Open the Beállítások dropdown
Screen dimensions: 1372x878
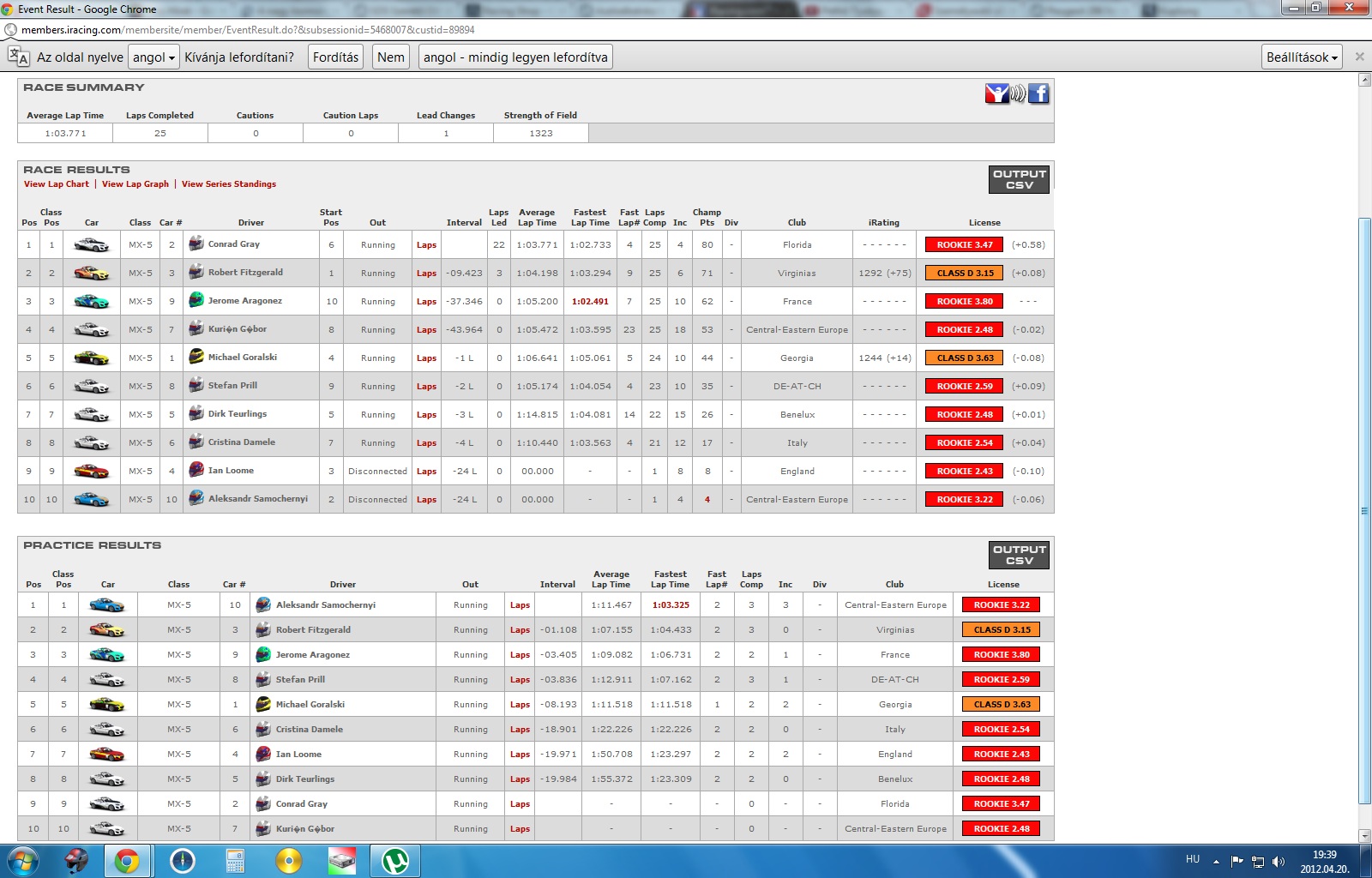pyautogui.click(x=1302, y=57)
